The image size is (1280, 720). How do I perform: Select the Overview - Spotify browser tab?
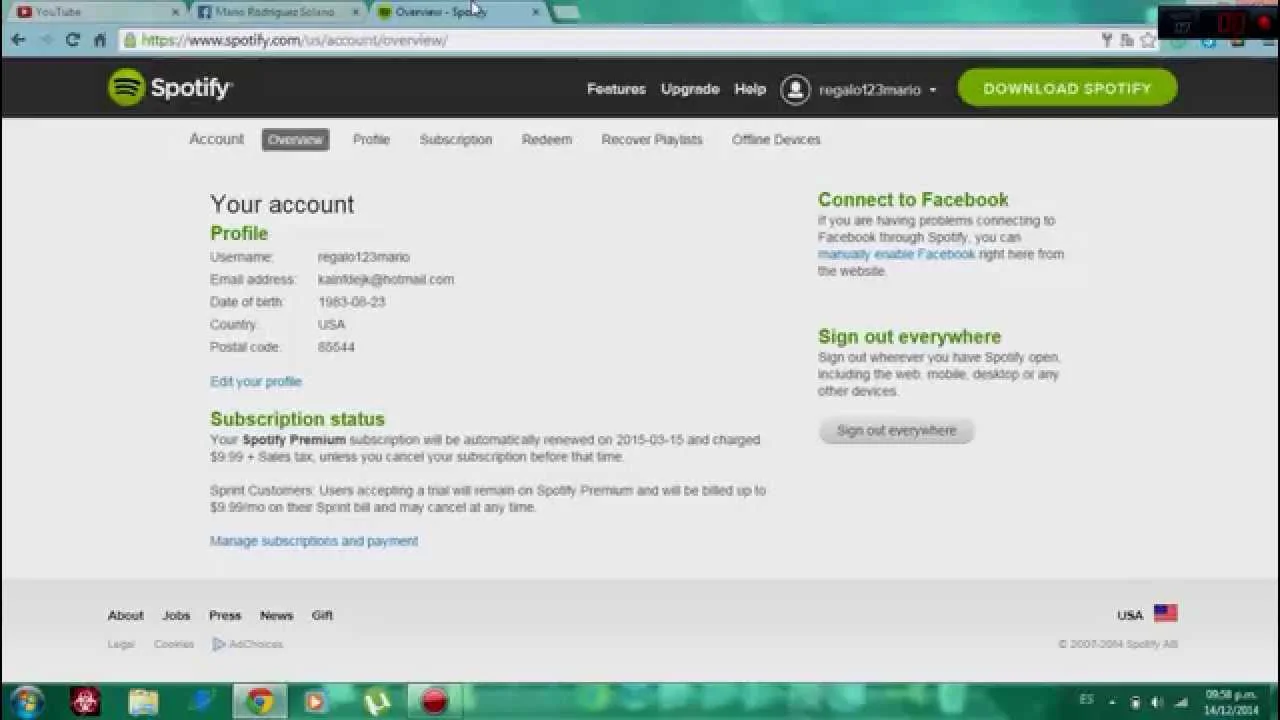point(459,12)
